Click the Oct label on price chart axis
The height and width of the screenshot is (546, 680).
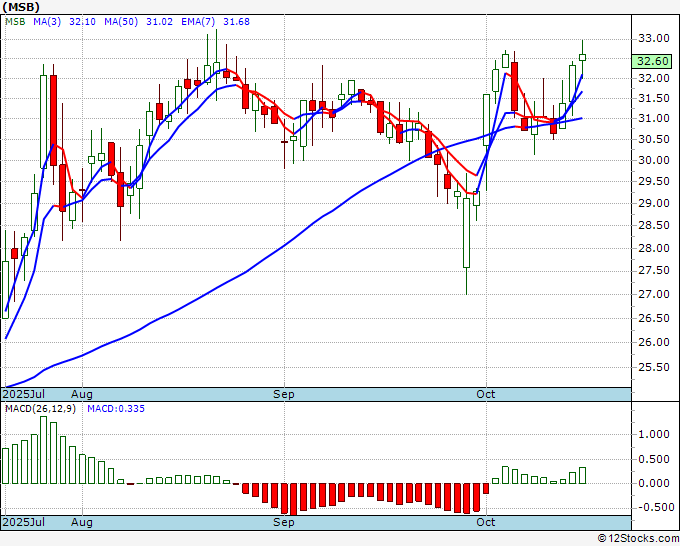click(485, 394)
